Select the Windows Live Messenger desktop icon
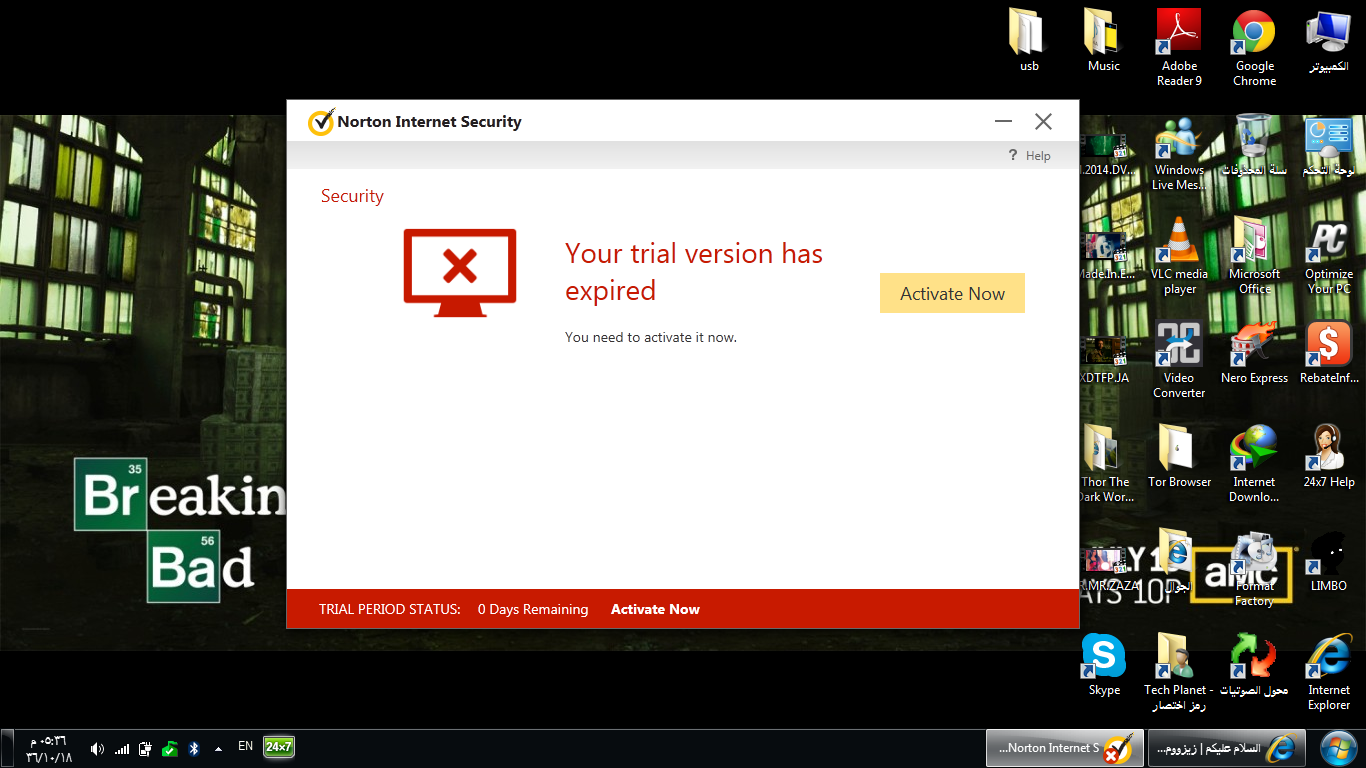The height and width of the screenshot is (768, 1366). click(1179, 153)
